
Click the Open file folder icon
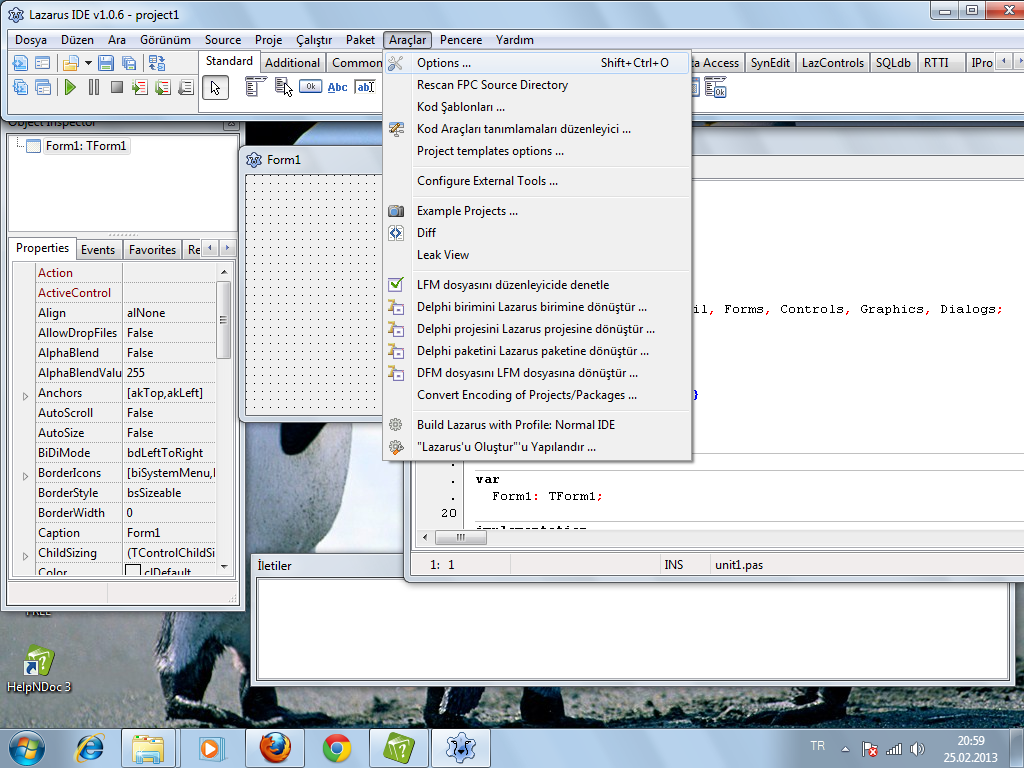pos(71,63)
